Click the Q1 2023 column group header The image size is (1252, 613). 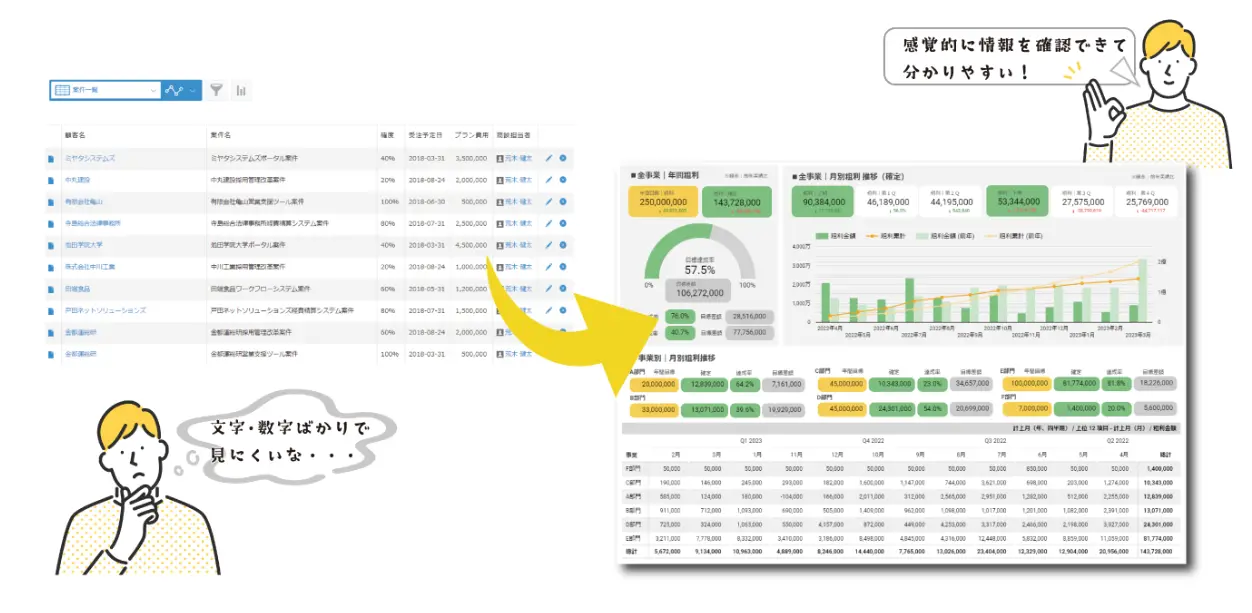(x=751, y=440)
